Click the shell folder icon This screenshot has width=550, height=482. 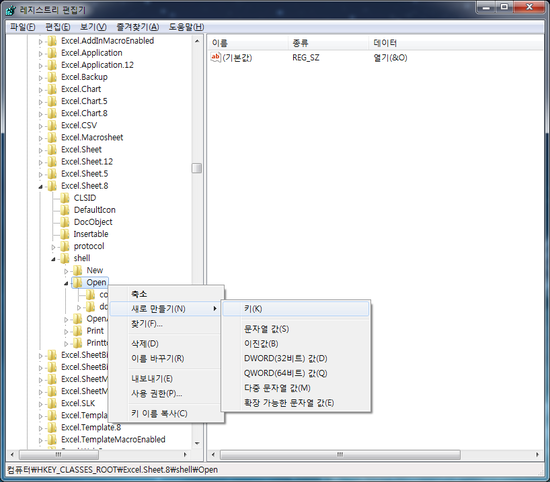point(65,258)
